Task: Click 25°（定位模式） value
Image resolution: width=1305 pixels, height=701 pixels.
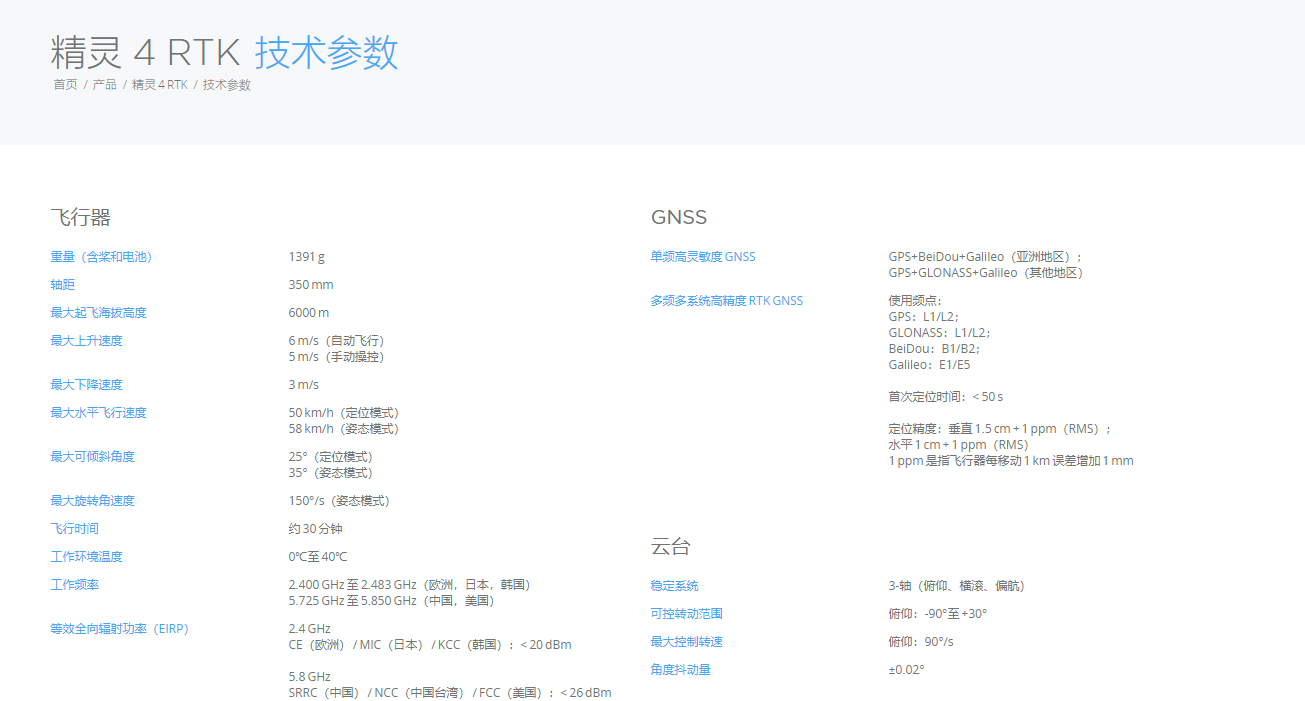Action: pos(331,457)
